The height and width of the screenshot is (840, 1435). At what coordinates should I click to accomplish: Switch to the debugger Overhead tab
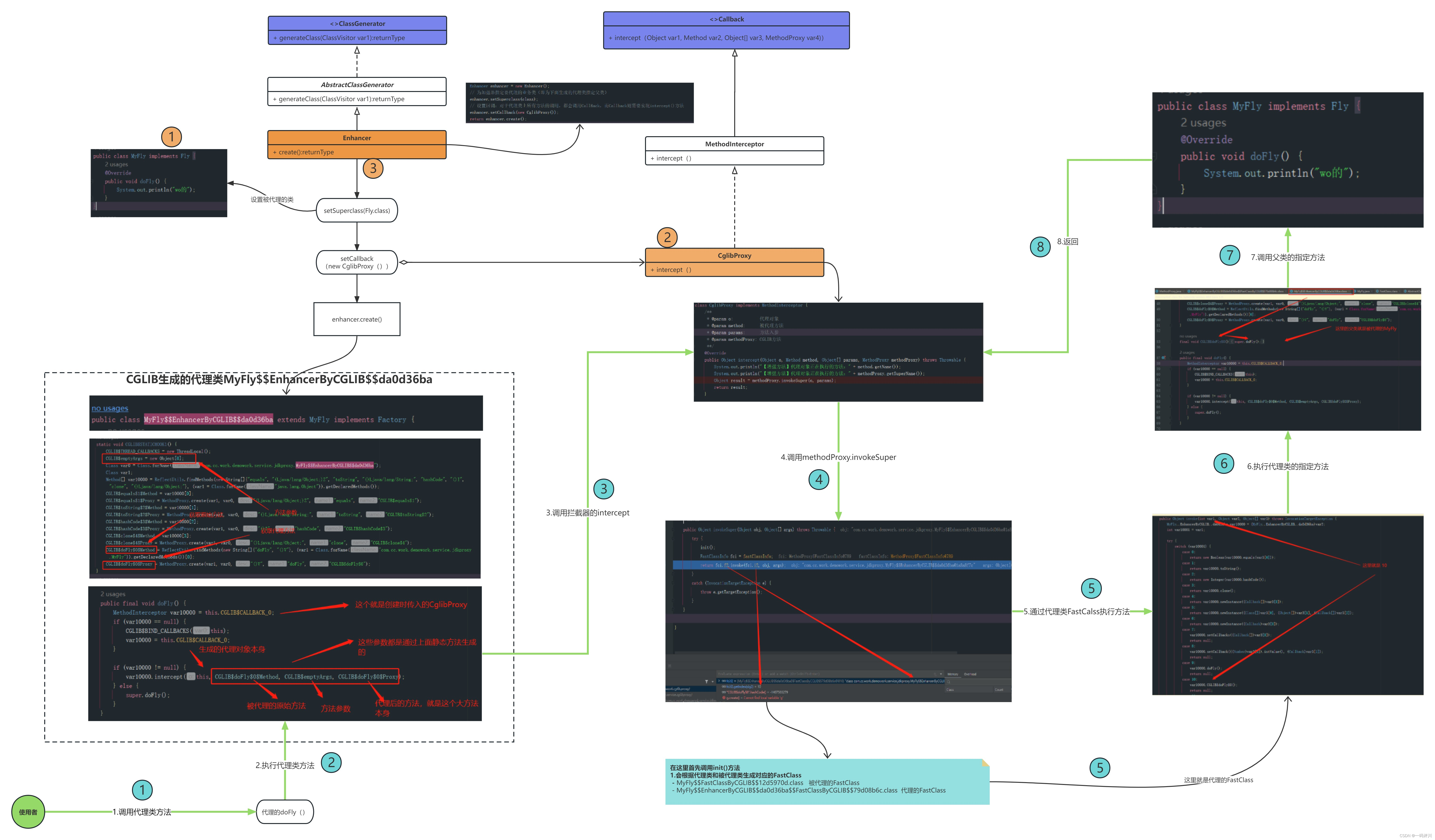click(x=970, y=674)
